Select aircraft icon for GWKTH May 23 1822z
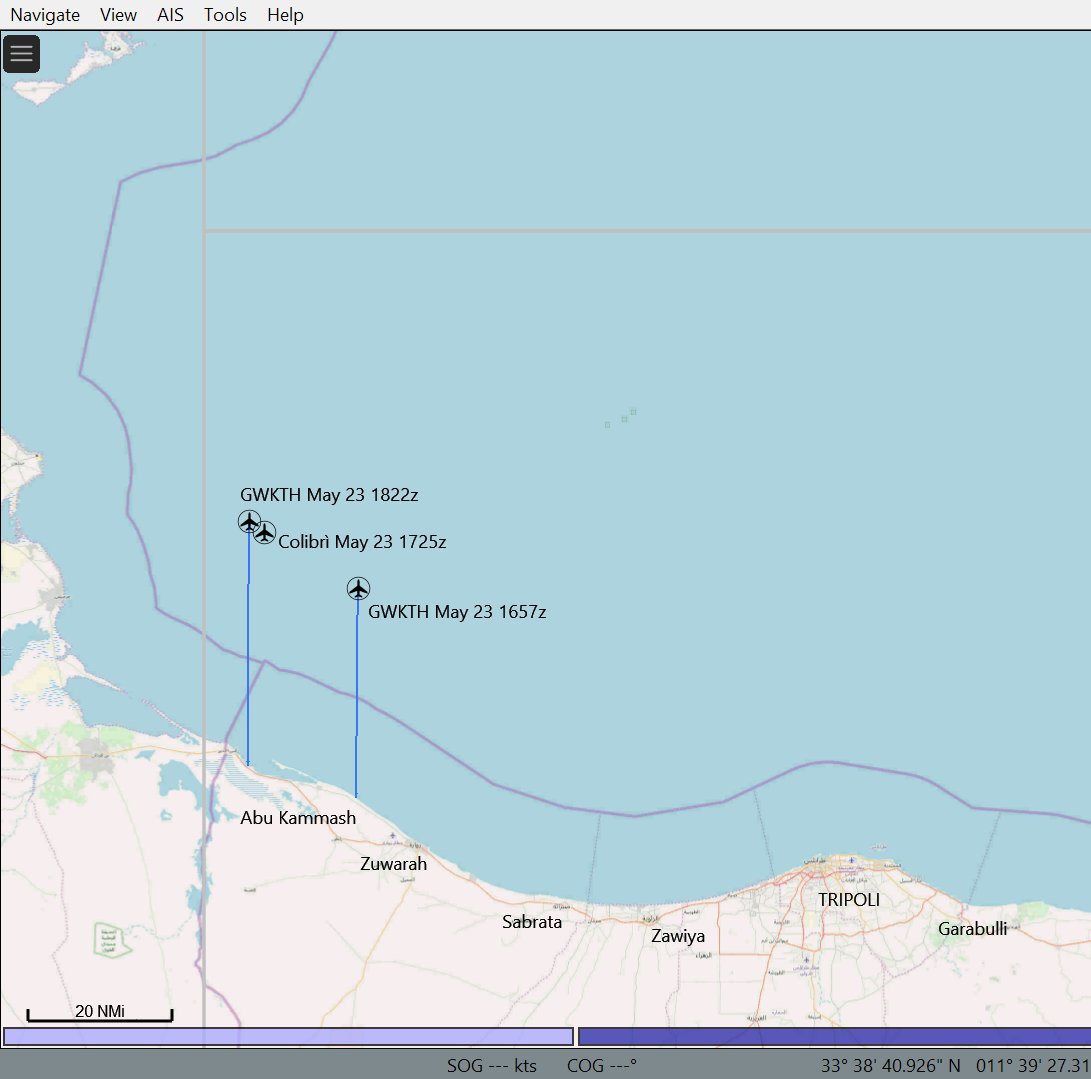The height and width of the screenshot is (1079, 1091). 249,521
